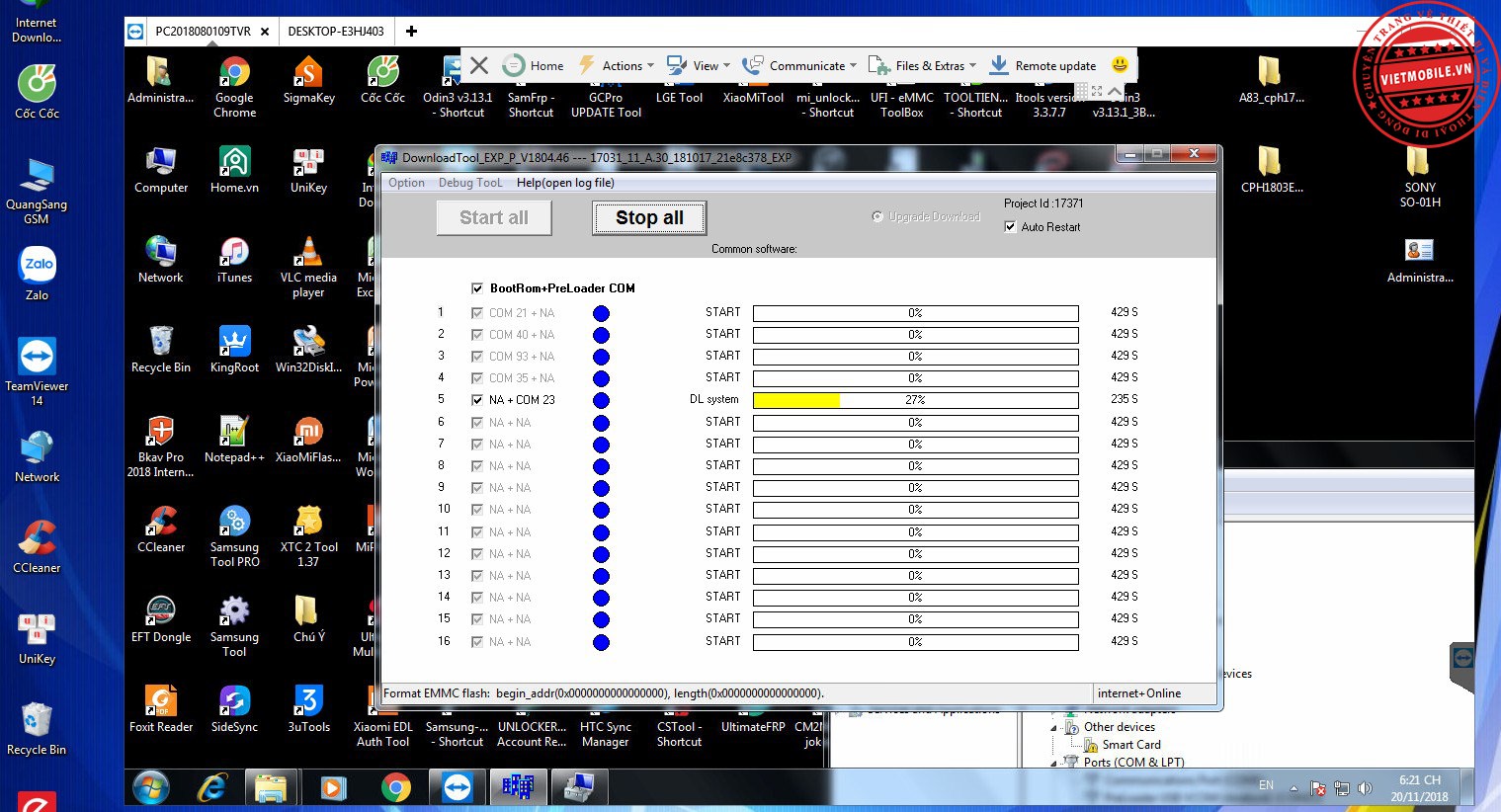Click the Remote update button
The image size is (1501, 812).
pyautogui.click(x=1042, y=65)
